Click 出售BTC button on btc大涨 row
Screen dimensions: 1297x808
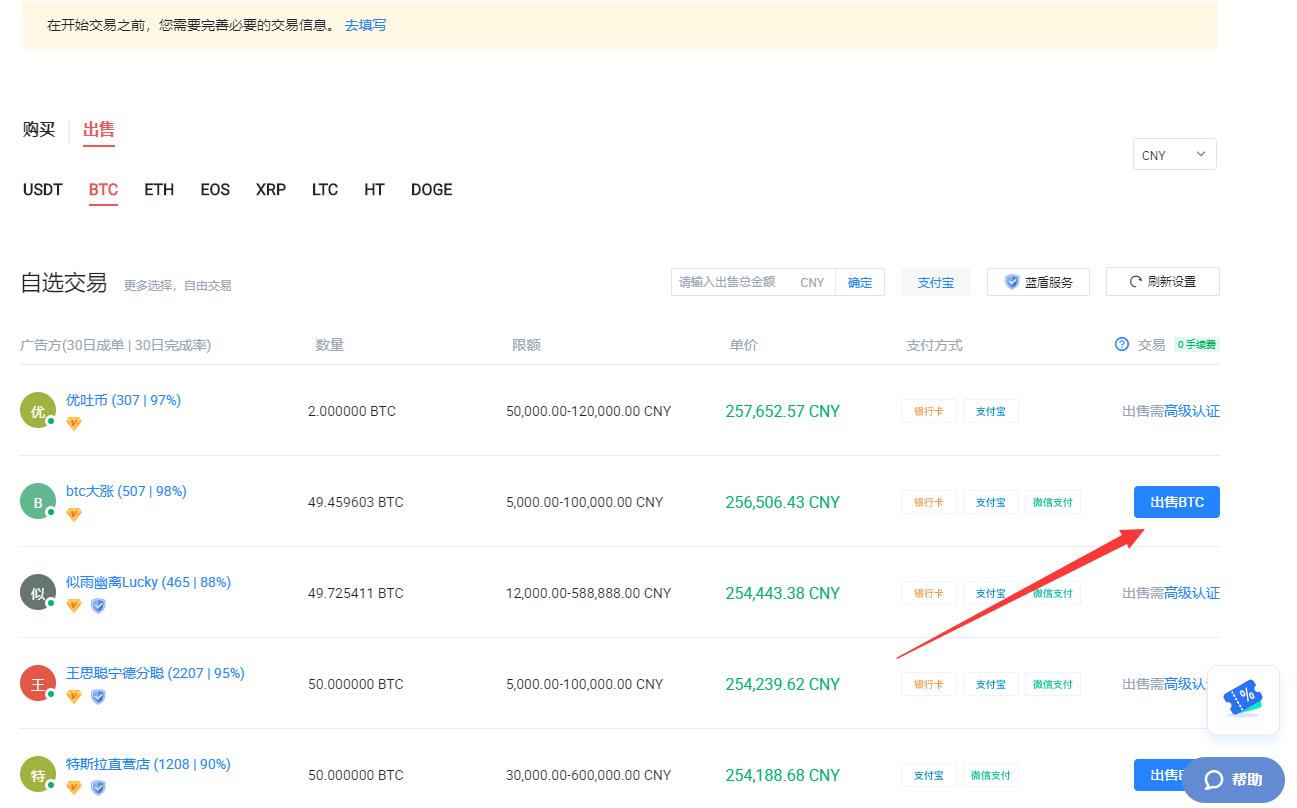[1176, 502]
